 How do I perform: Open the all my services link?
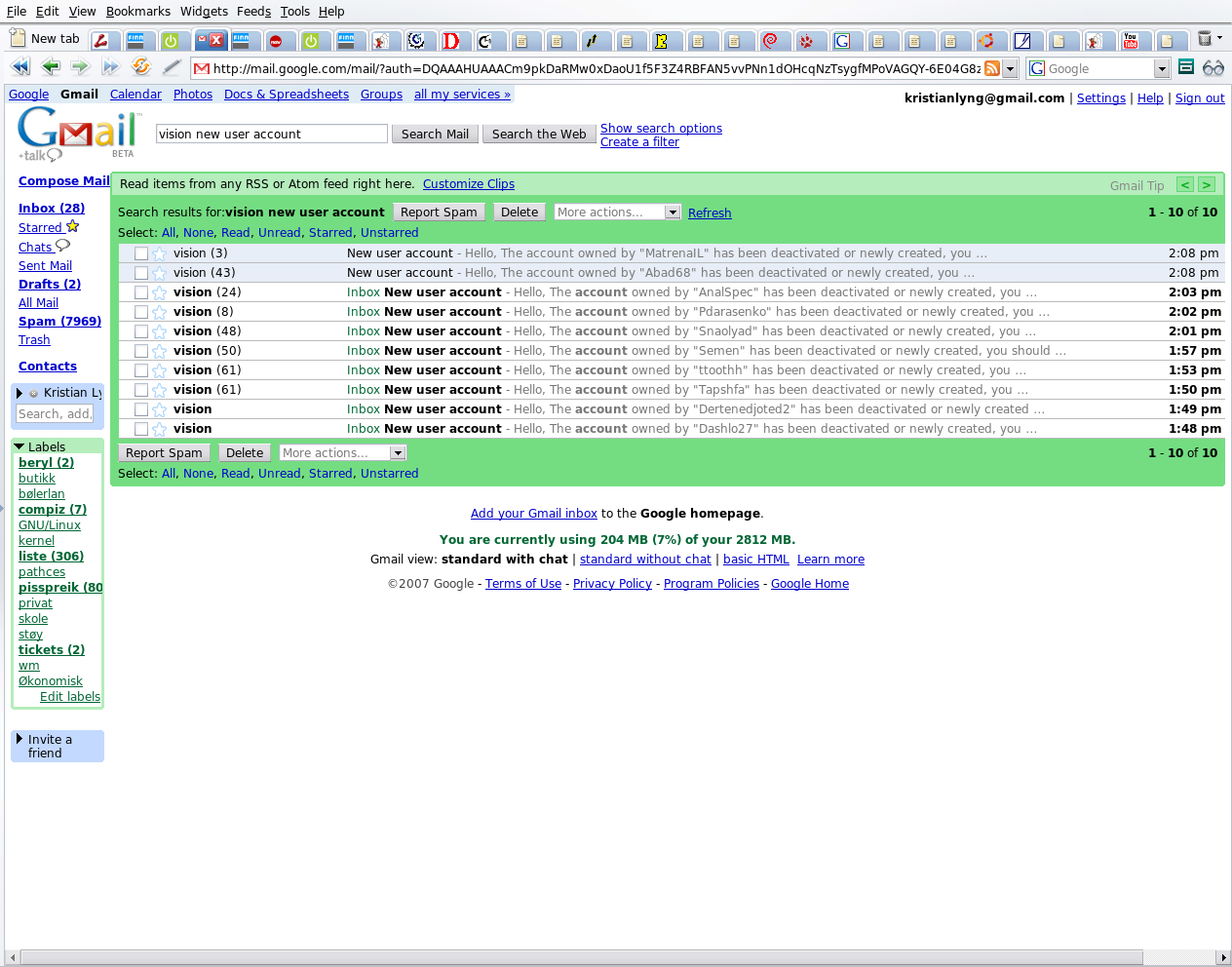tap(462, 95)
